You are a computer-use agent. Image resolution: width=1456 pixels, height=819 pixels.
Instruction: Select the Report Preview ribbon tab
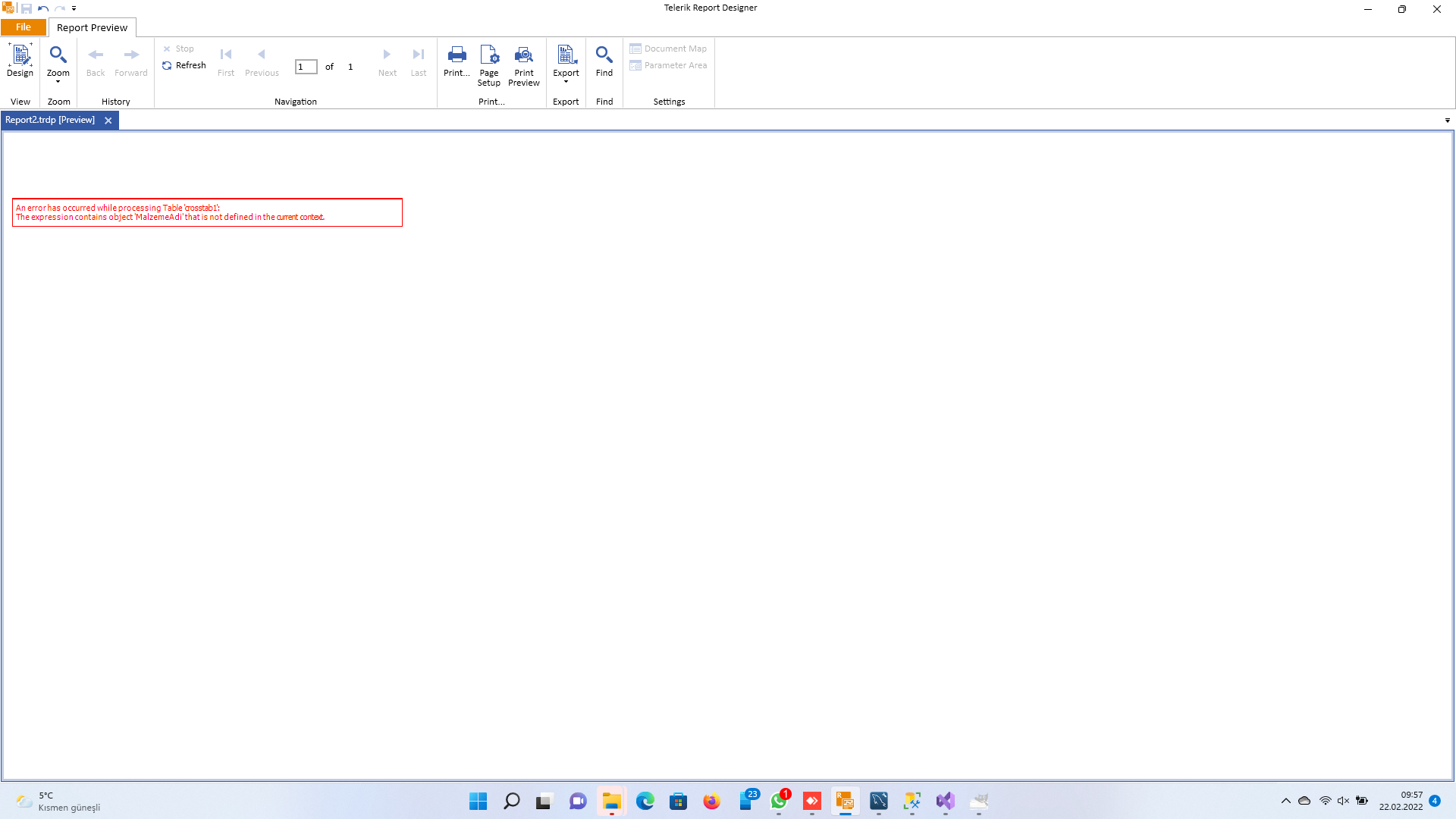[x=92, y=27]
